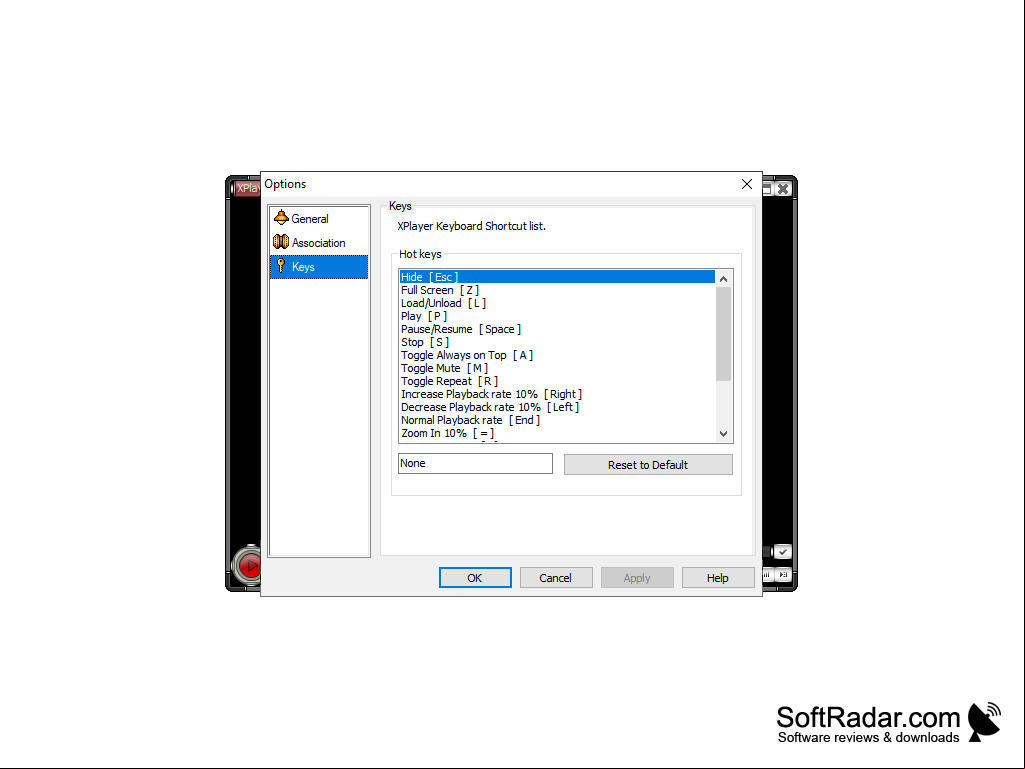Click the shortcut key input field showing None
The height and width of the screenshot is (769, 1025).
(475, 464)
